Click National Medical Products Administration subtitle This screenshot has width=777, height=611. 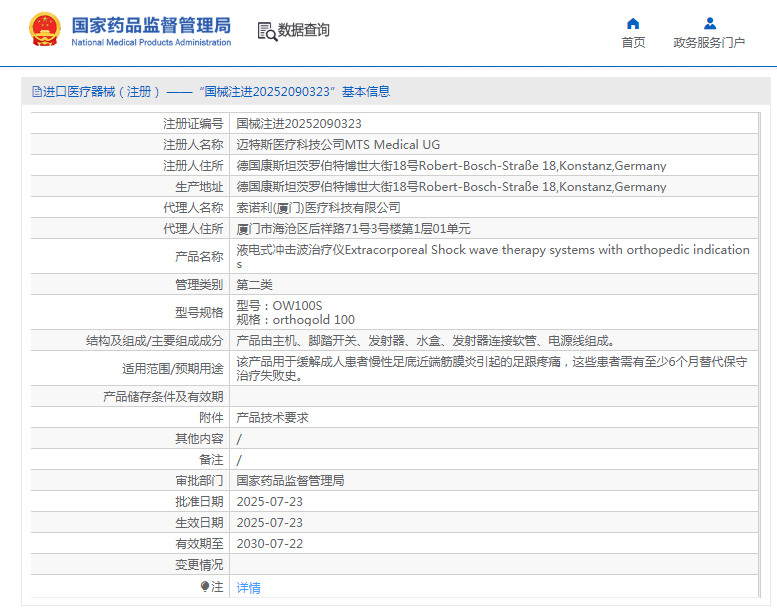tap(151, 43)
